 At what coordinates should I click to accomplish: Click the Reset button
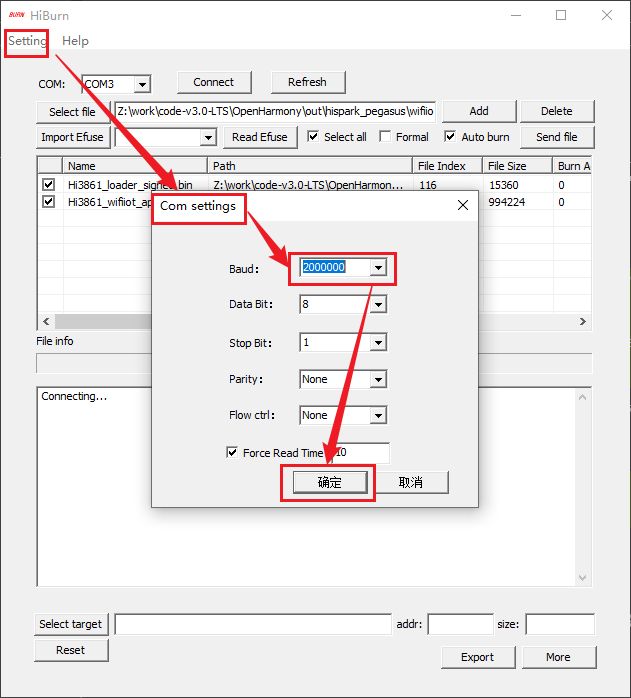click(71, 650)
